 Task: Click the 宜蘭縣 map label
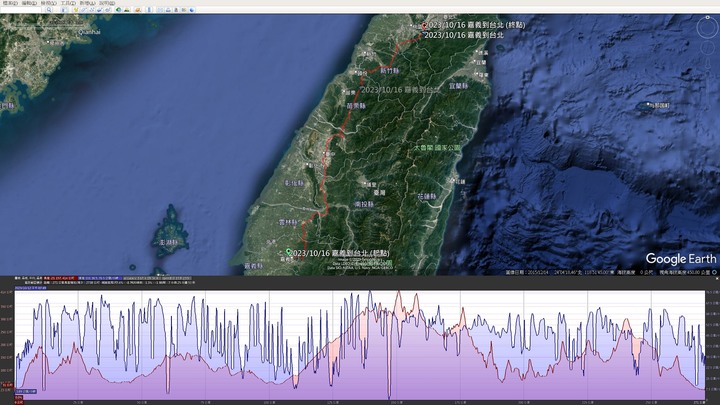coord(458,86)
